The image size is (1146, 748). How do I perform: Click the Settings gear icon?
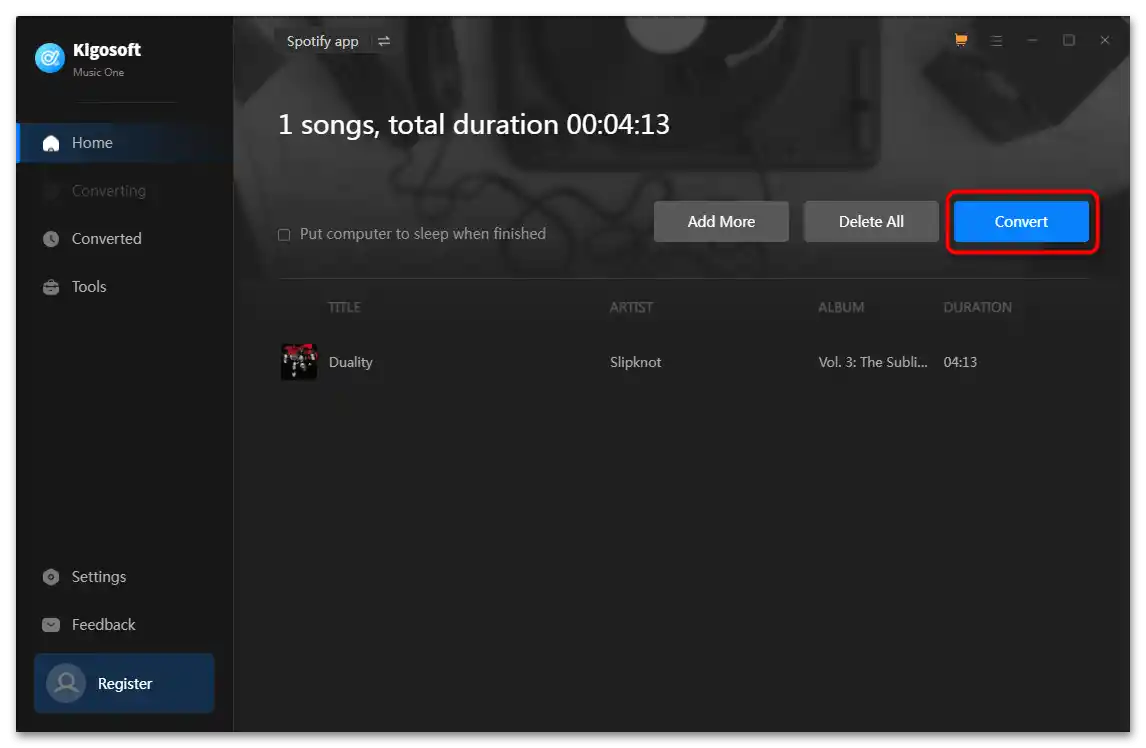50,577
